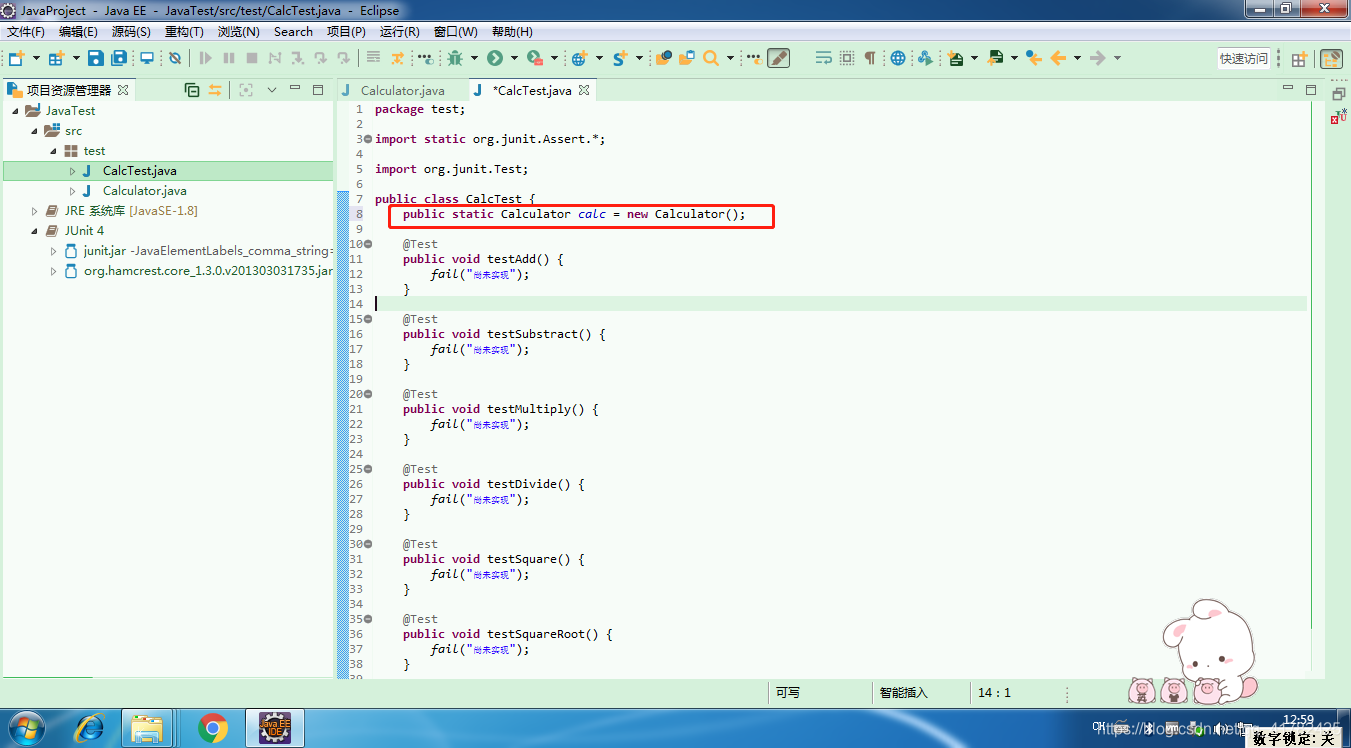Click the Open Perspective icon
The image size is (1351, 748).
(1299, 59)
